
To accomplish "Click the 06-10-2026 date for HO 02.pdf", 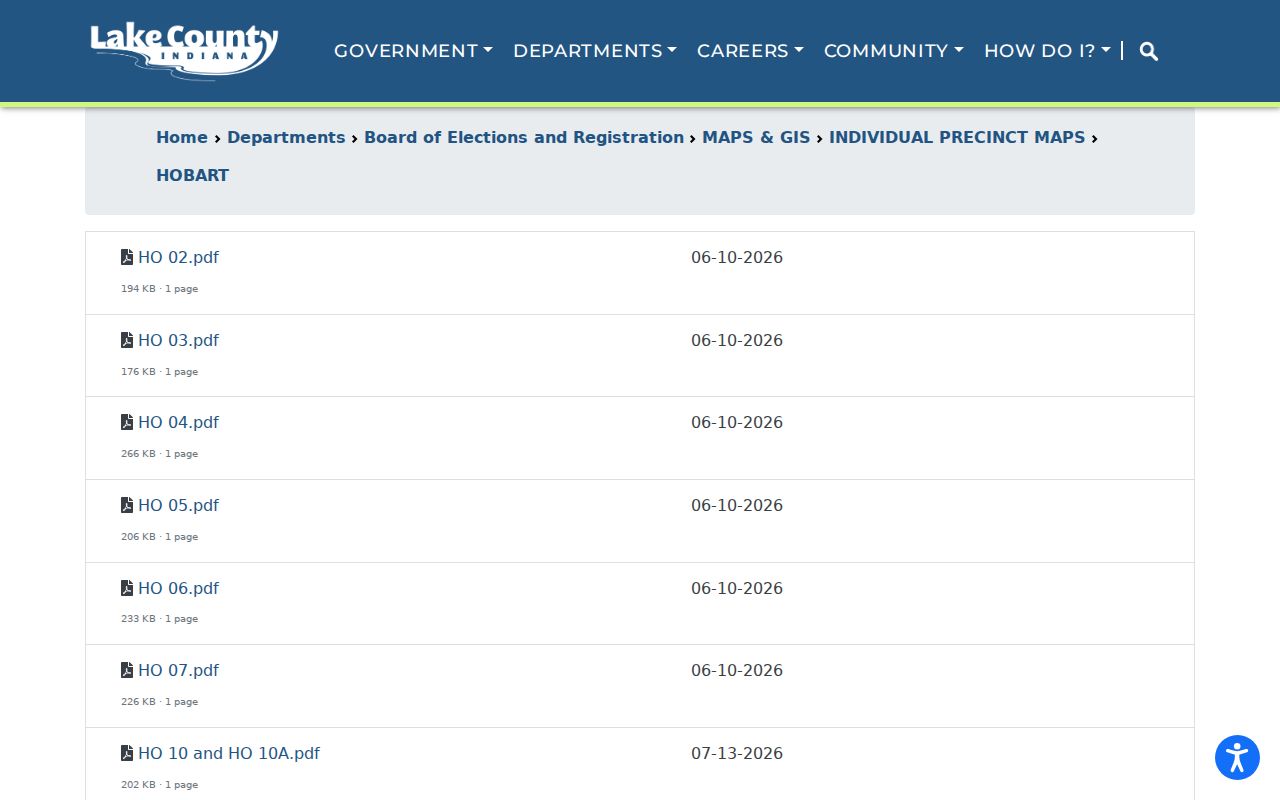I will click(x=737, y=257).
